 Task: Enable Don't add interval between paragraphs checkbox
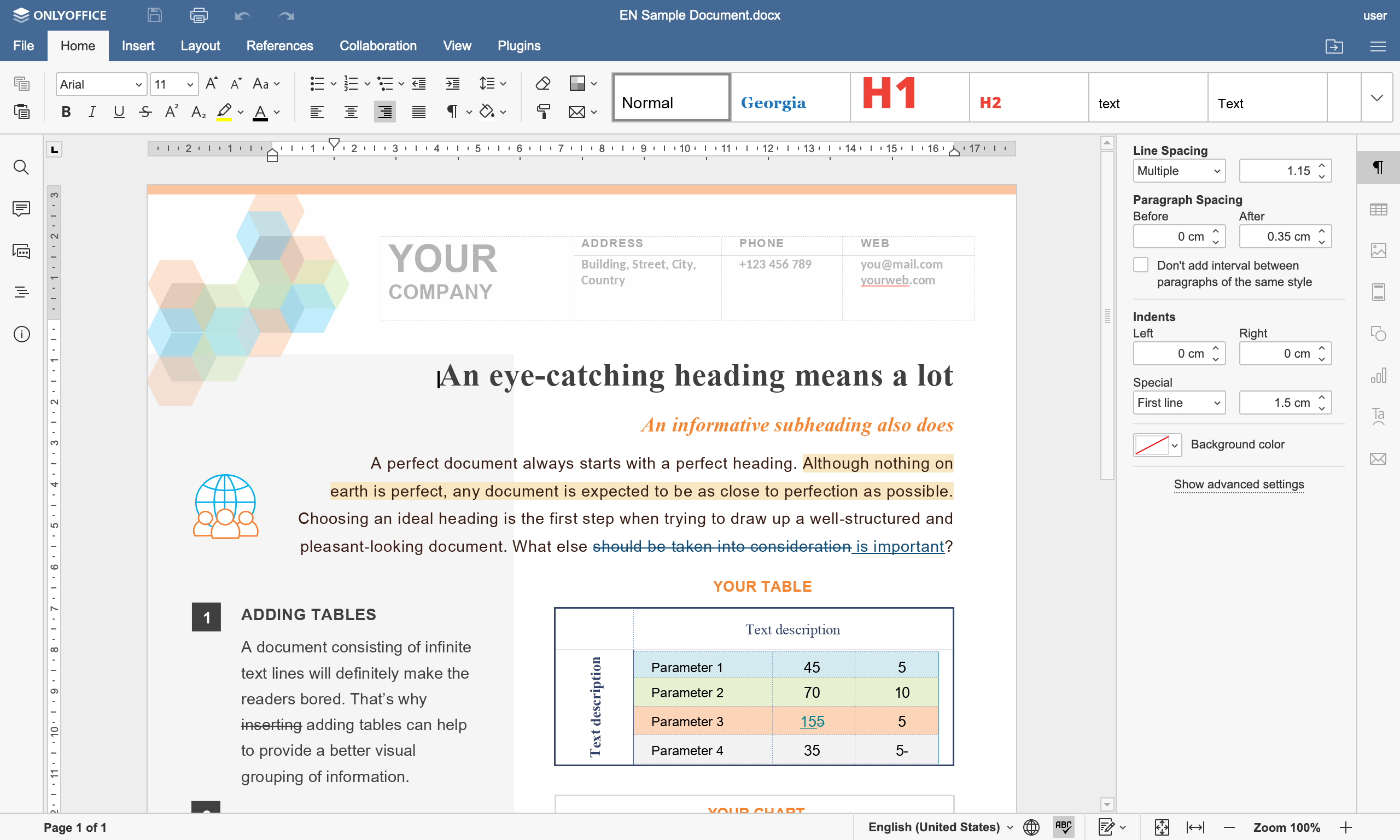(x=1141, y=265)
